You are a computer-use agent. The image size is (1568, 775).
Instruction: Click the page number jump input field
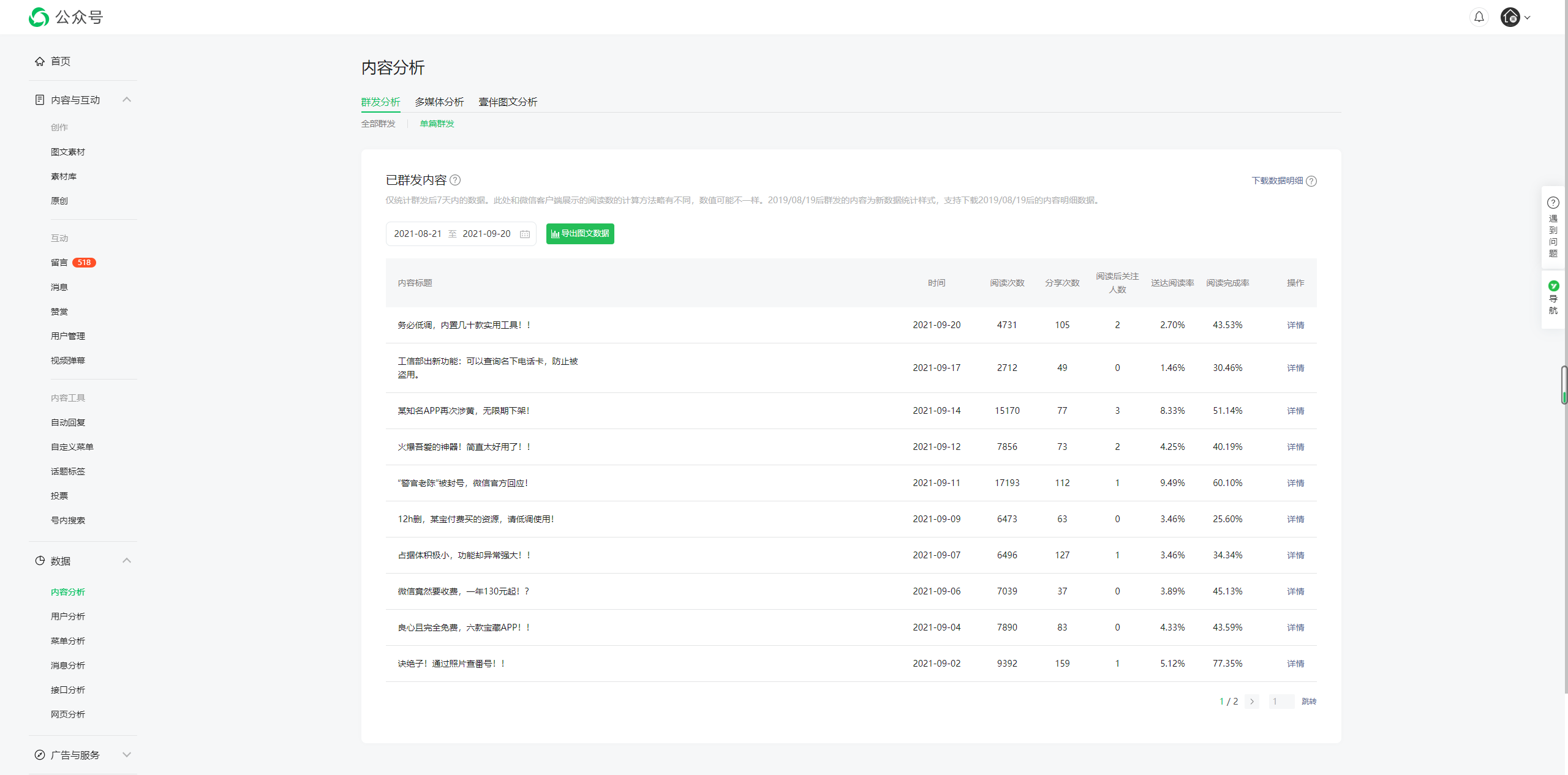pyautogui.click(x=1281, y=702)
